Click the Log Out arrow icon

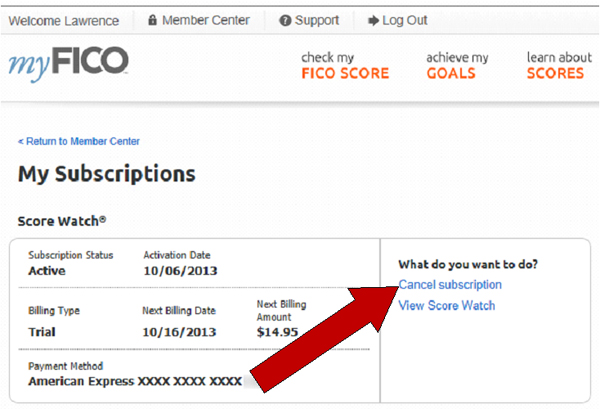[373, 20]
